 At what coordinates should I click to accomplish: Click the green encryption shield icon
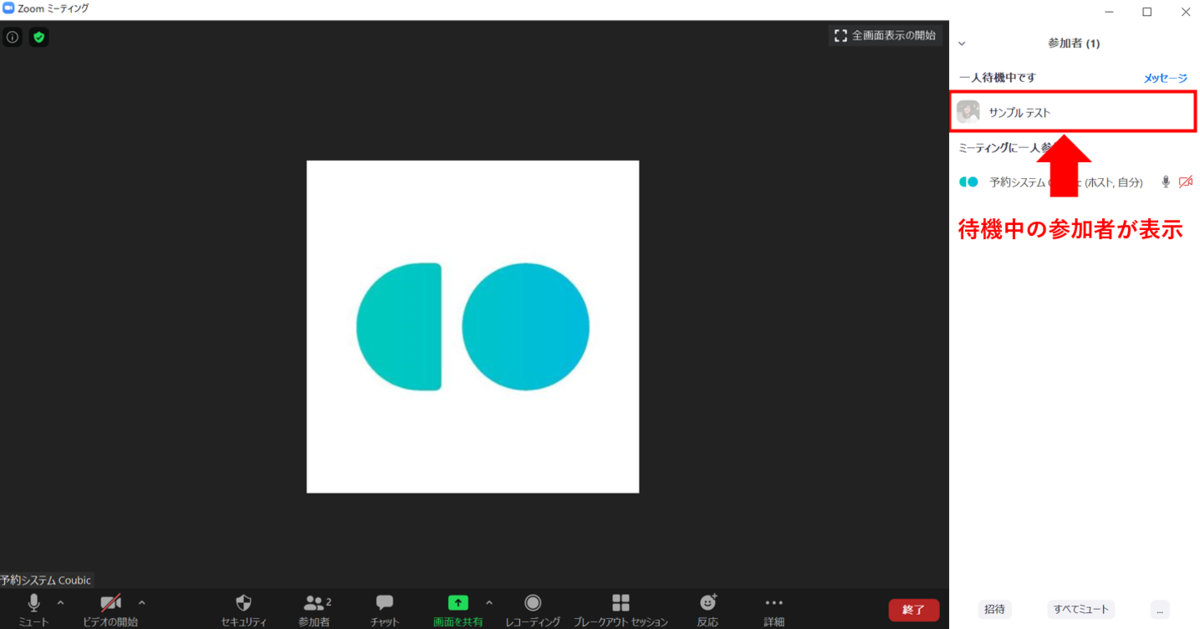pos(39,37)
